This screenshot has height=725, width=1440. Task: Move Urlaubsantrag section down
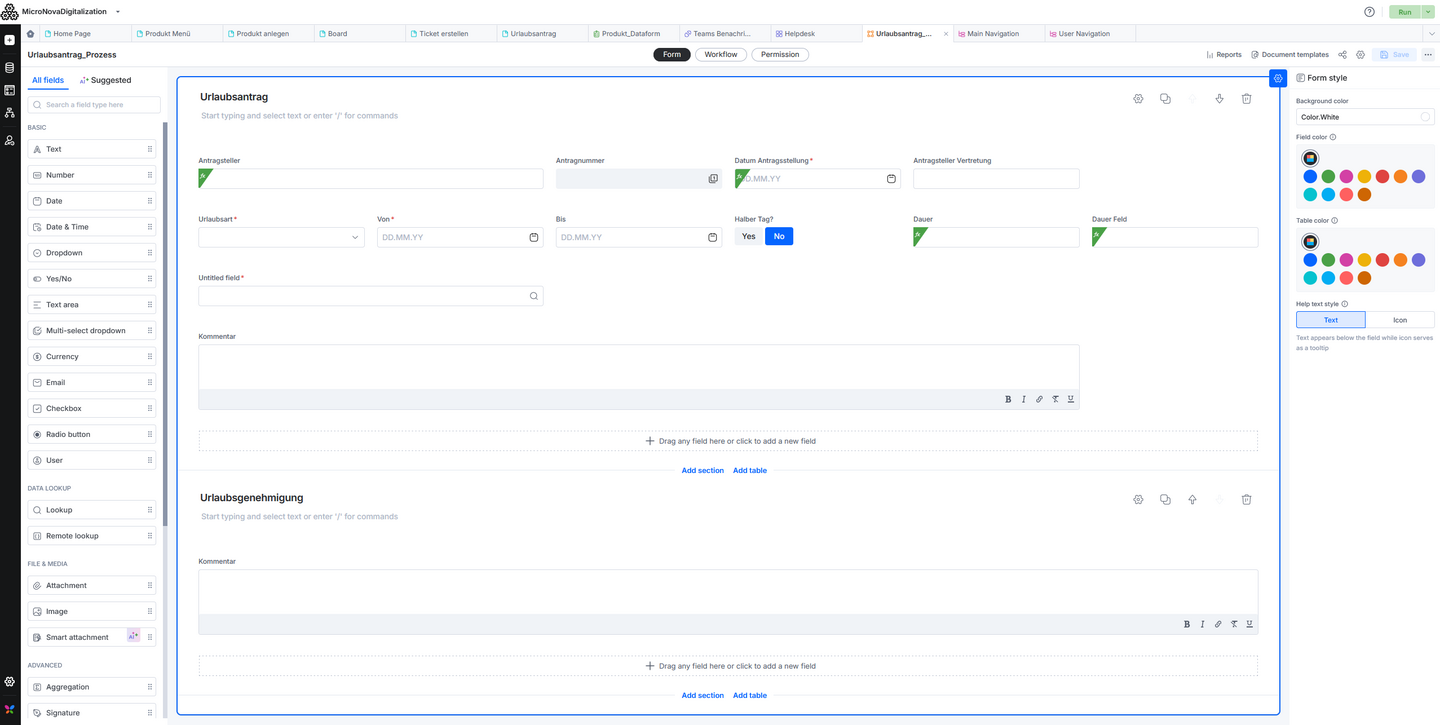(1219, 99)
